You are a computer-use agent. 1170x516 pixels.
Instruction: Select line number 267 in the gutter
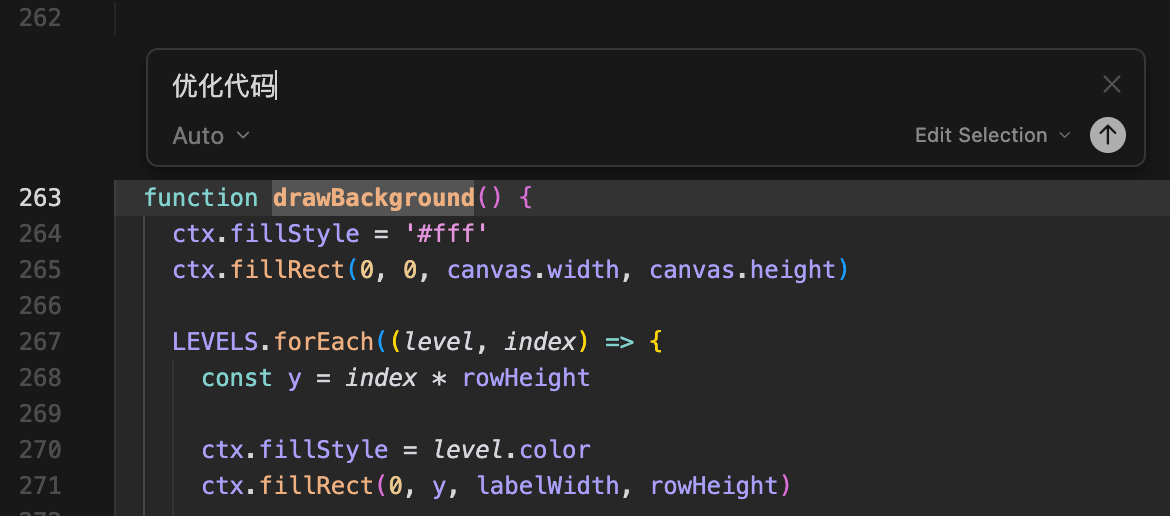pos(40,342)
